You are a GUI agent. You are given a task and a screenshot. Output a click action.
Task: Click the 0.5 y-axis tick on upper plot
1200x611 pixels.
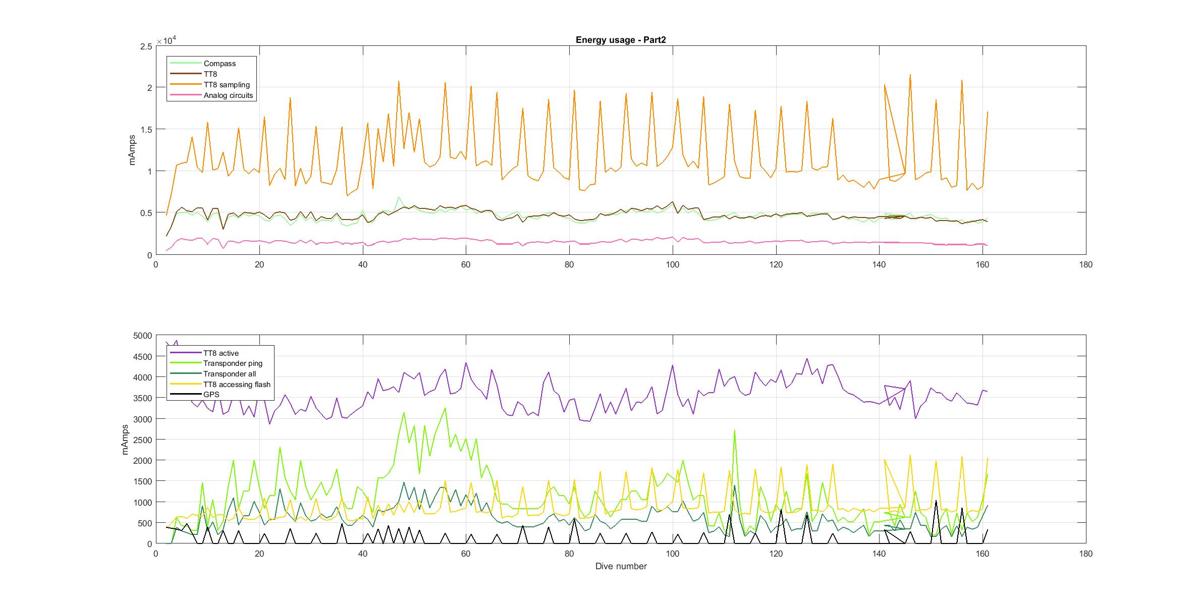[x=145, y=214]
